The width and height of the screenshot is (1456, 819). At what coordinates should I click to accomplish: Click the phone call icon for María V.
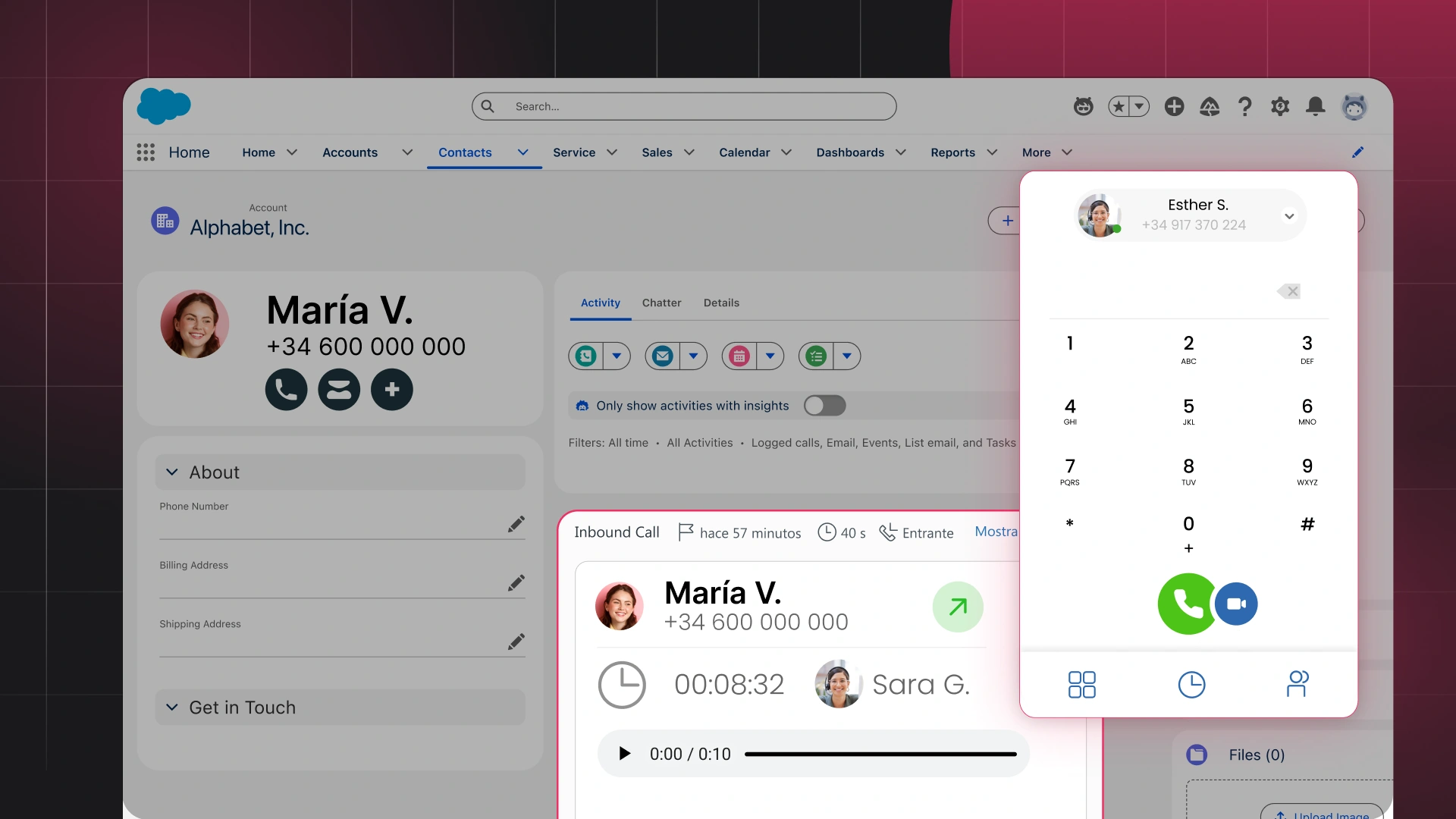click(287, 389)
